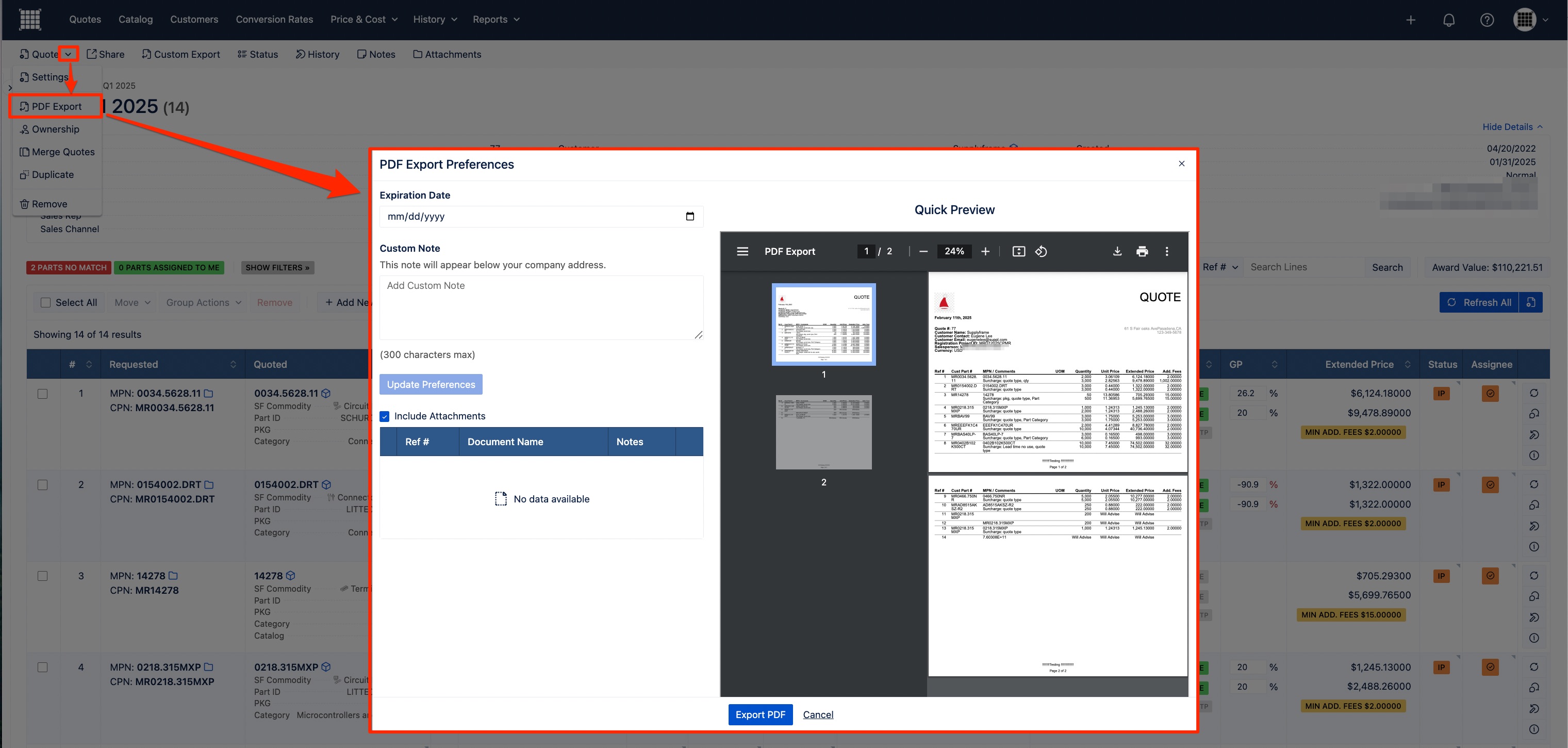Click Update Preferences button
This screenshot has height=748, width=1568.
431,384
